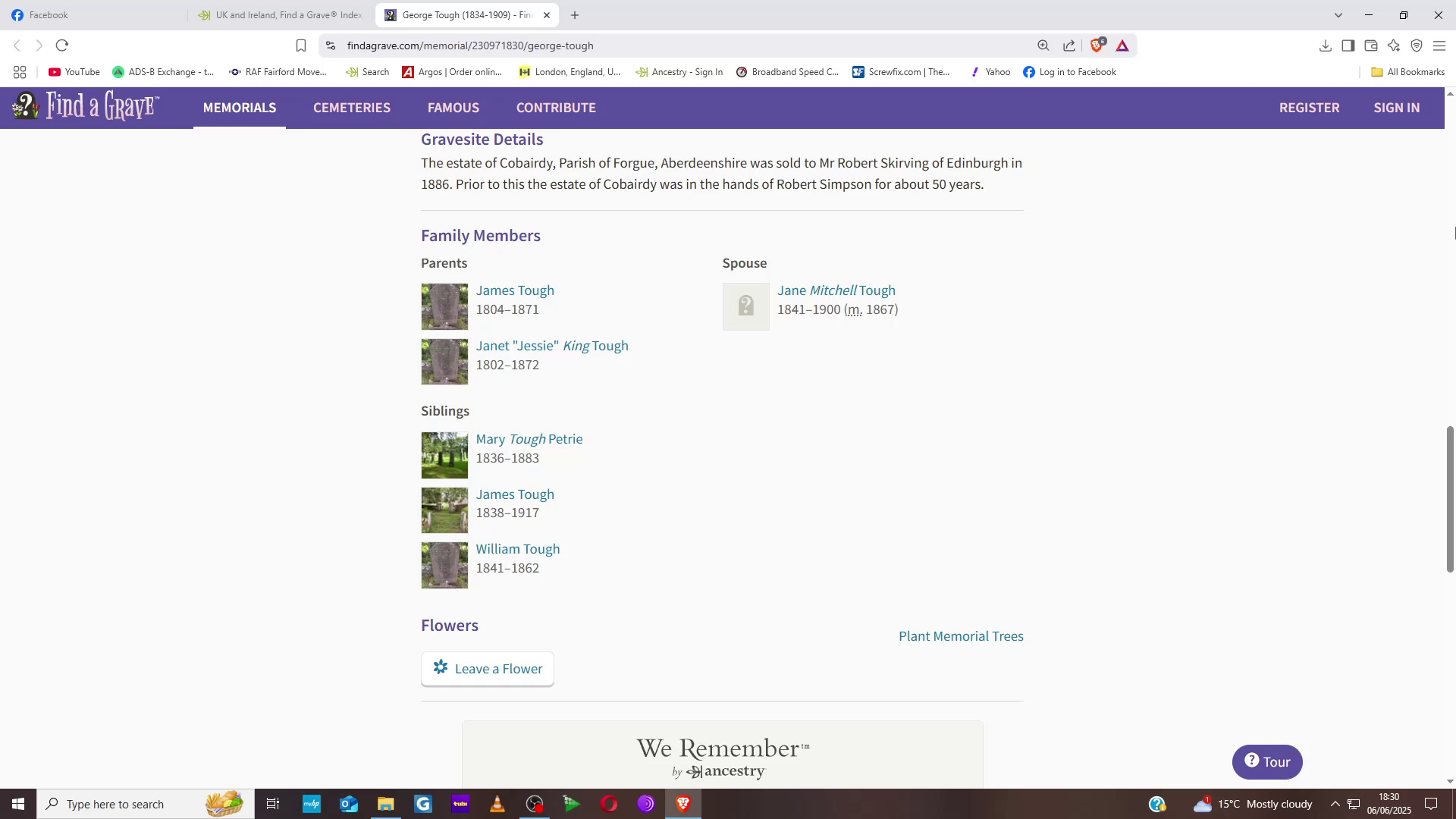1456x819 pixels.
Task: Click the share page icon
Action: pos(1069,45)
